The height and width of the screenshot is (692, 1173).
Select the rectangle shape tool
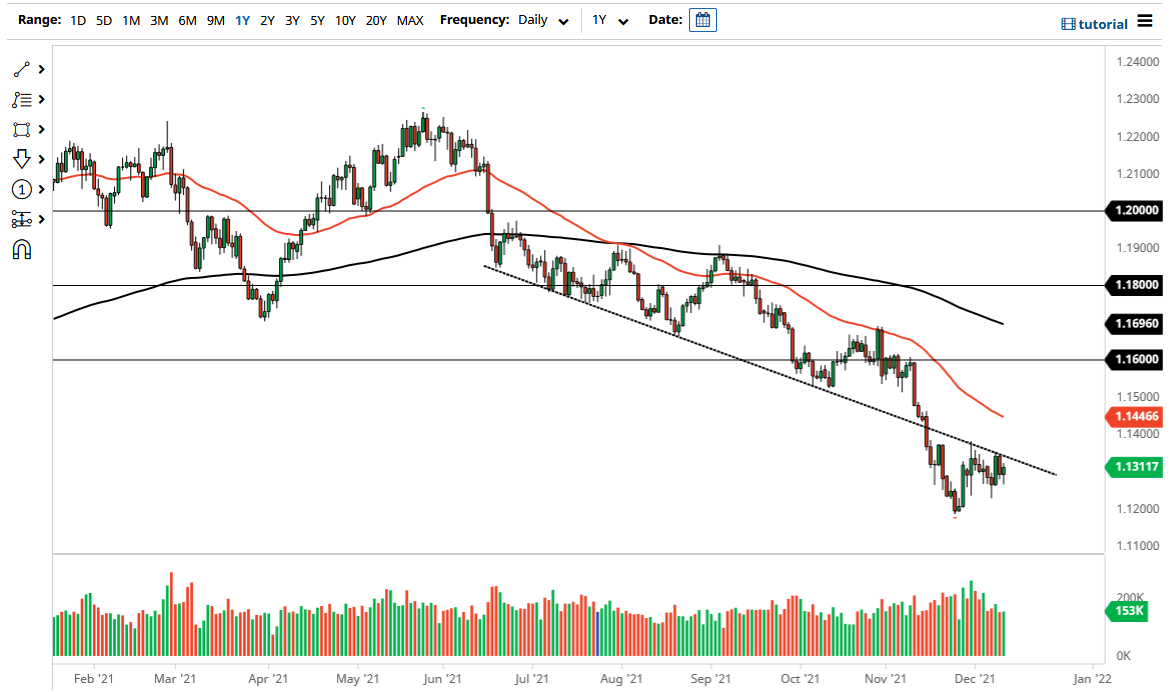[21, 130]
